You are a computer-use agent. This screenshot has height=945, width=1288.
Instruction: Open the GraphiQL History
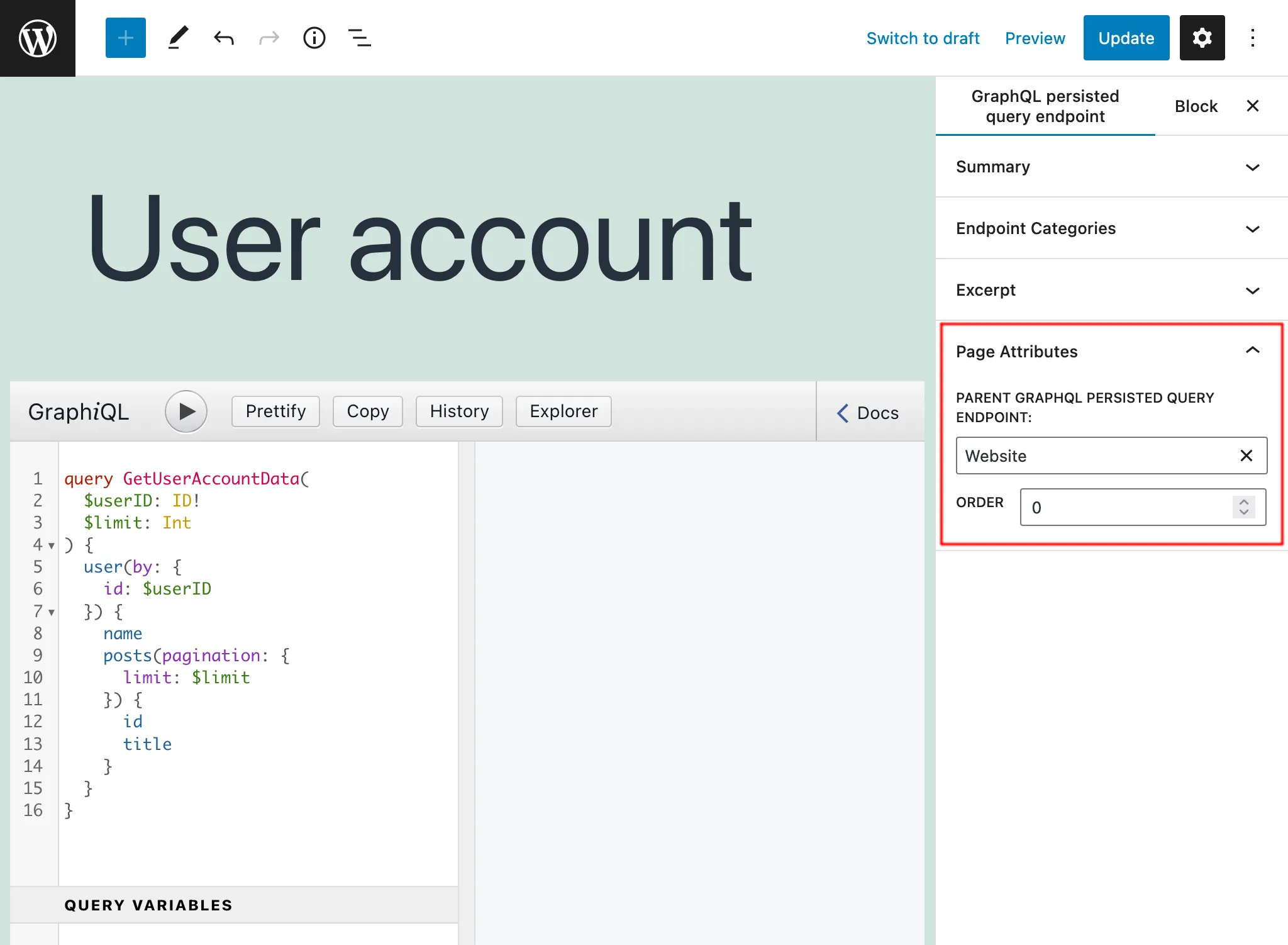tap(459, 411)
